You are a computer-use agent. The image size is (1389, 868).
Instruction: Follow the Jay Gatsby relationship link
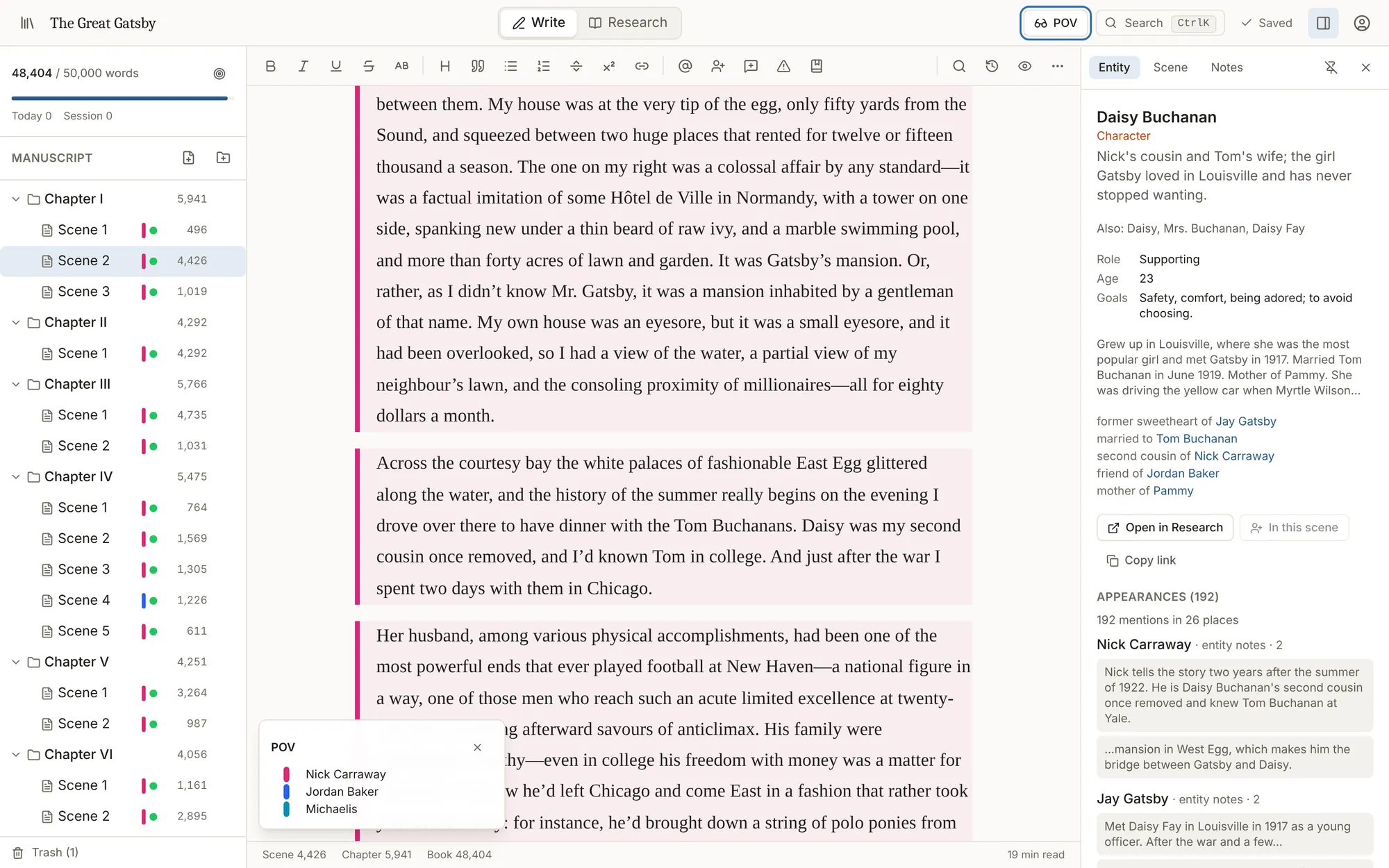click(x=1245, y=422)
